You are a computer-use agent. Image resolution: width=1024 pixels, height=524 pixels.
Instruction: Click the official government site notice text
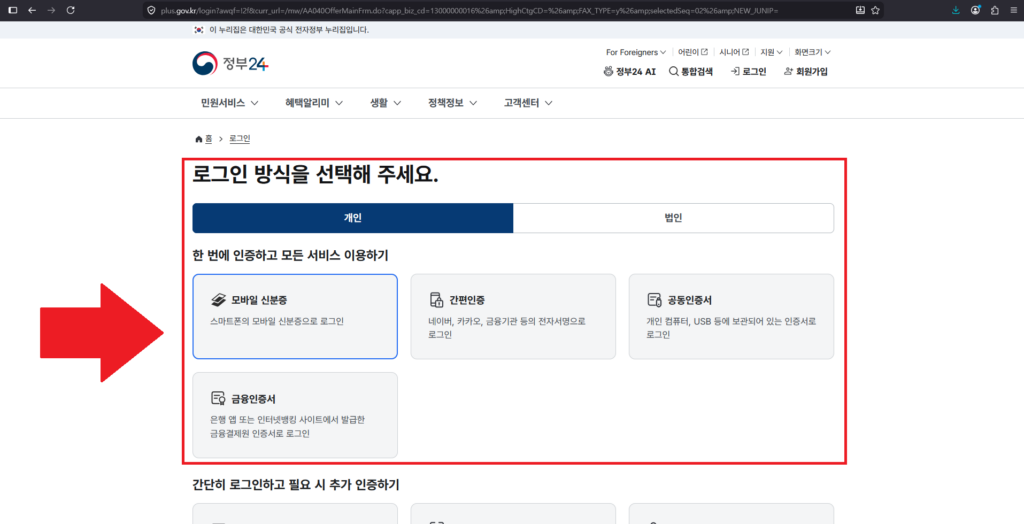click(x=289, y=30)
